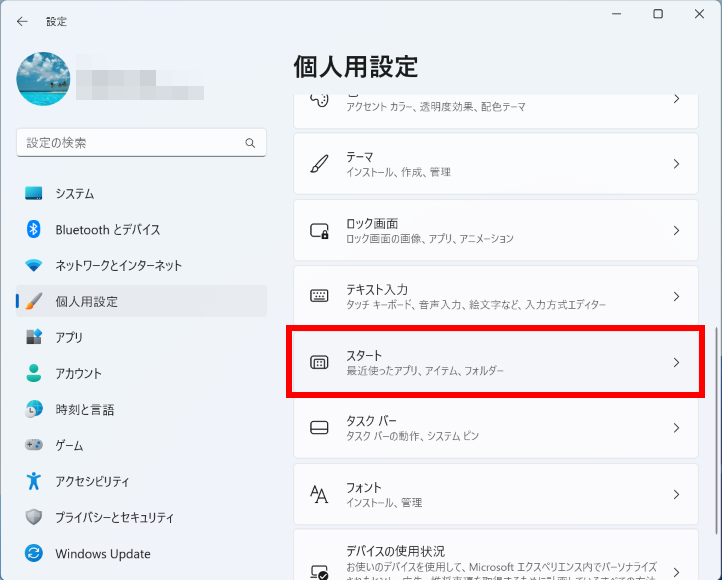Select システム in the sidebar
722x580 pixels.
(141, 193)
